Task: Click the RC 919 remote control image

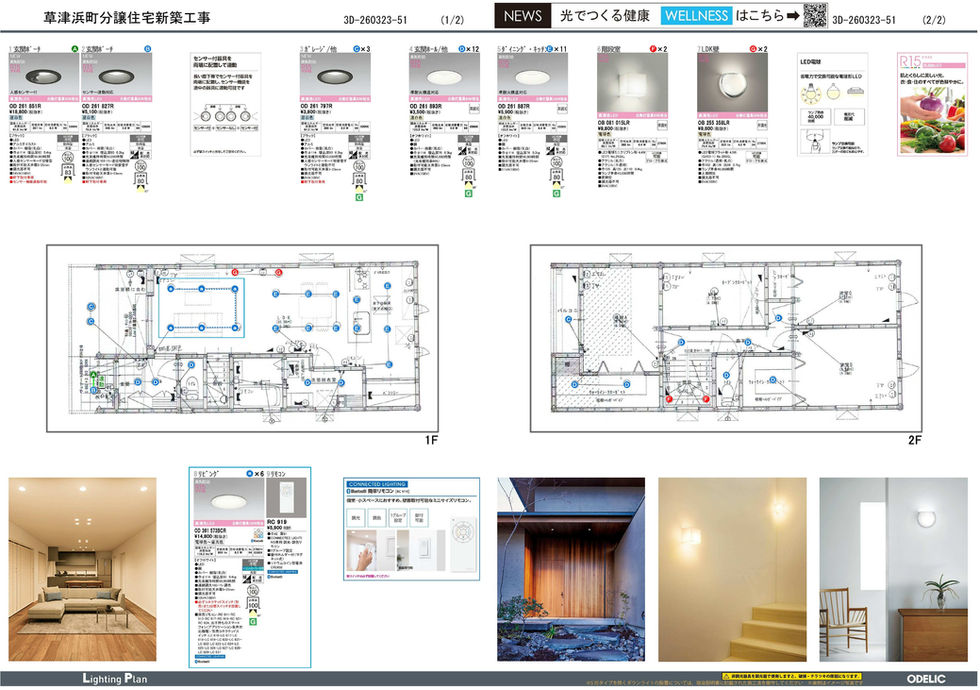Action: (x=286, y=498)
